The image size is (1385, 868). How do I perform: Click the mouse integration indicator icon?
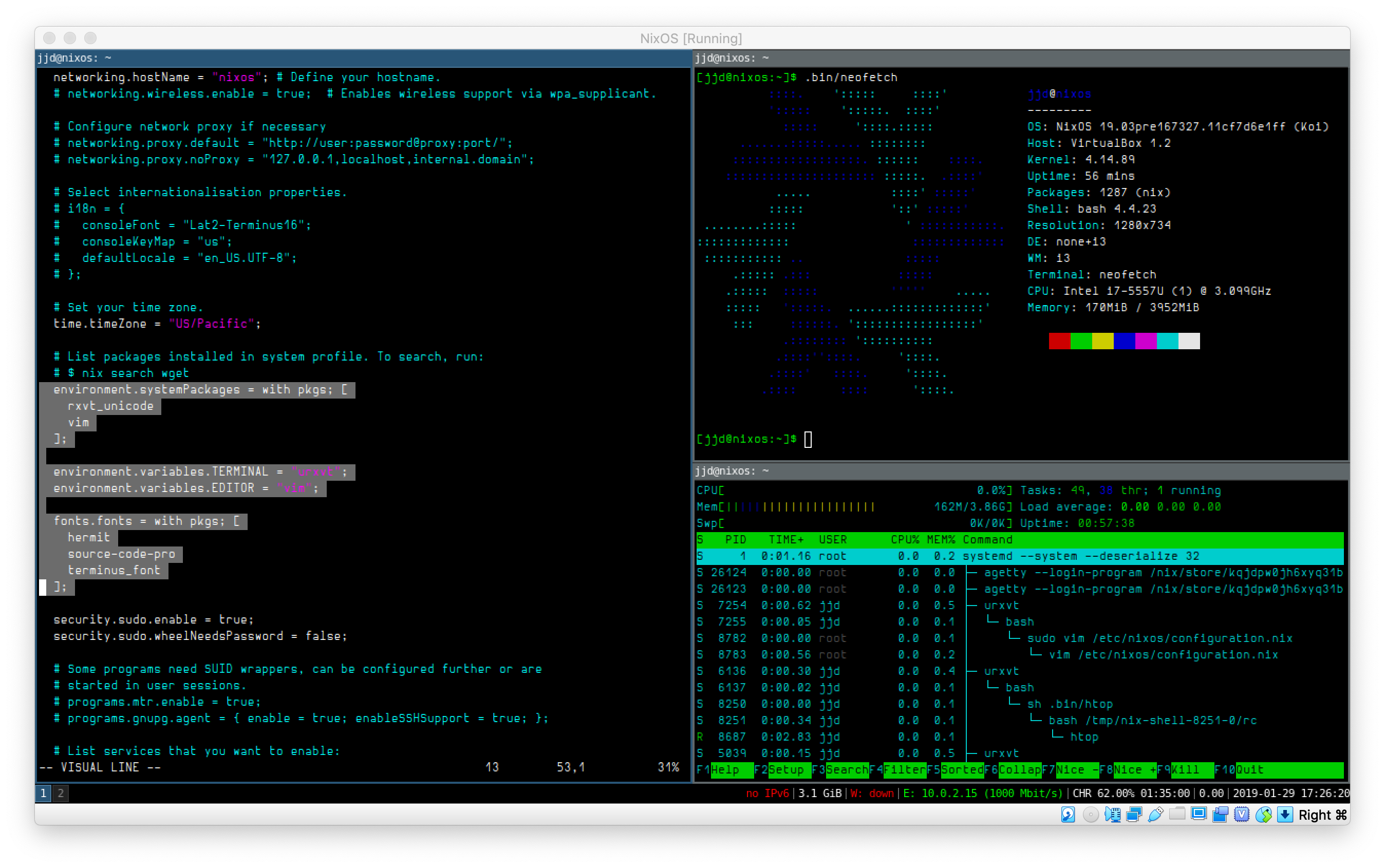pos(1263,814)
